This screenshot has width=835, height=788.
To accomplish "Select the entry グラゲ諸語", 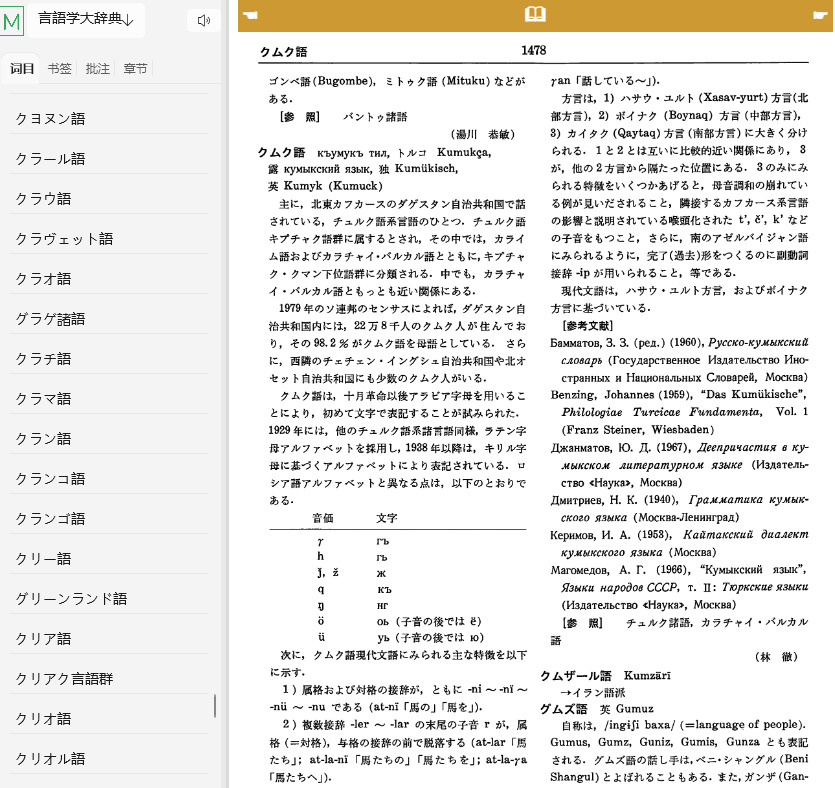I will (x=109, y=318).
